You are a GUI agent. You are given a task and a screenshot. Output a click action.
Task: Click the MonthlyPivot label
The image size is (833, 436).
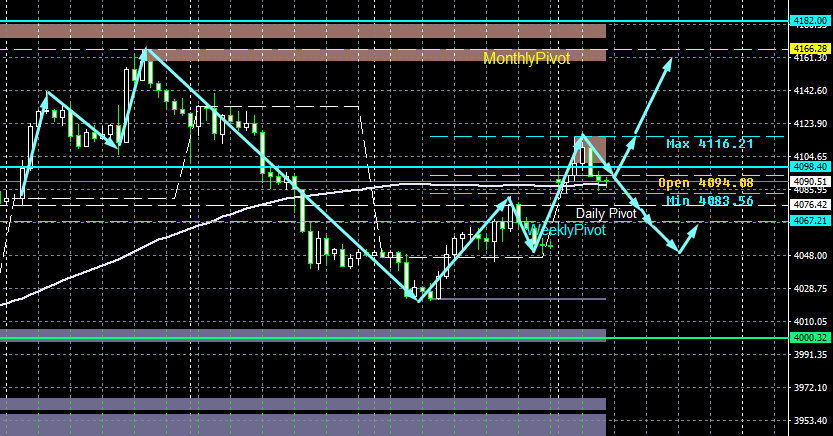526,58
